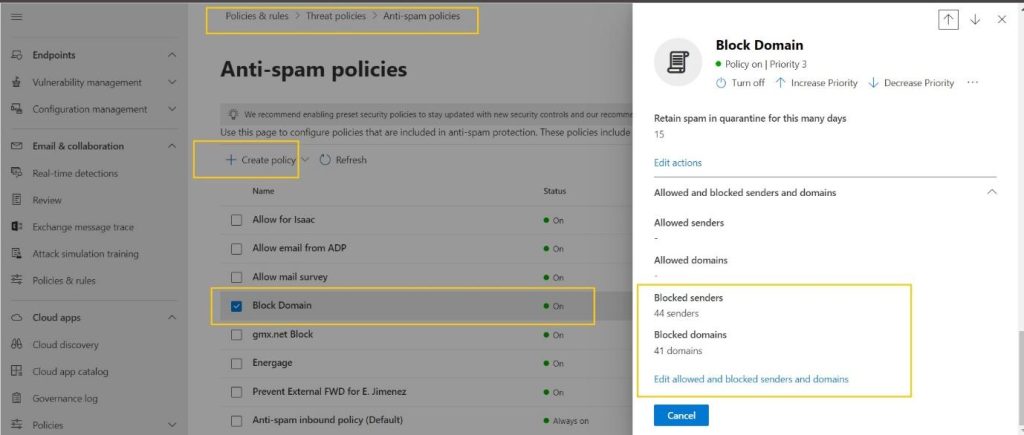
Task: Expand Vulnerability management submenu
Action: (172, 82)
